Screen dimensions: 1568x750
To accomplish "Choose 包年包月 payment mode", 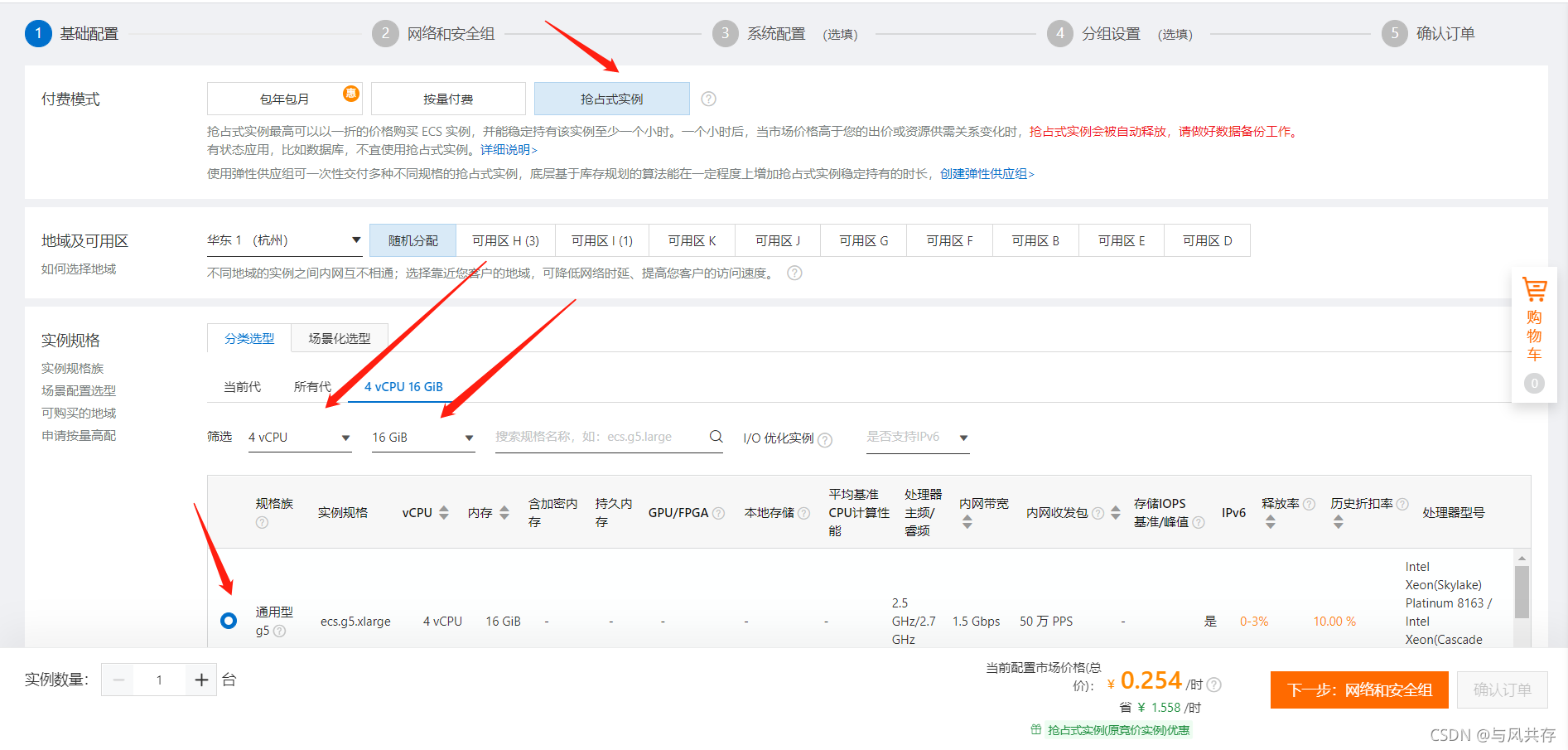I will coord(285,99).
